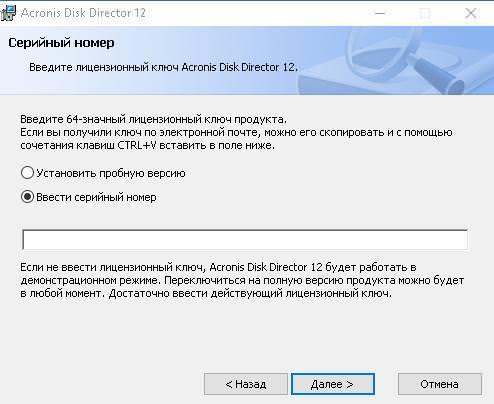Select the 'Установить пробную версию' radio button
The width and height of the screenshot is (494, 404).
(27, 173)
